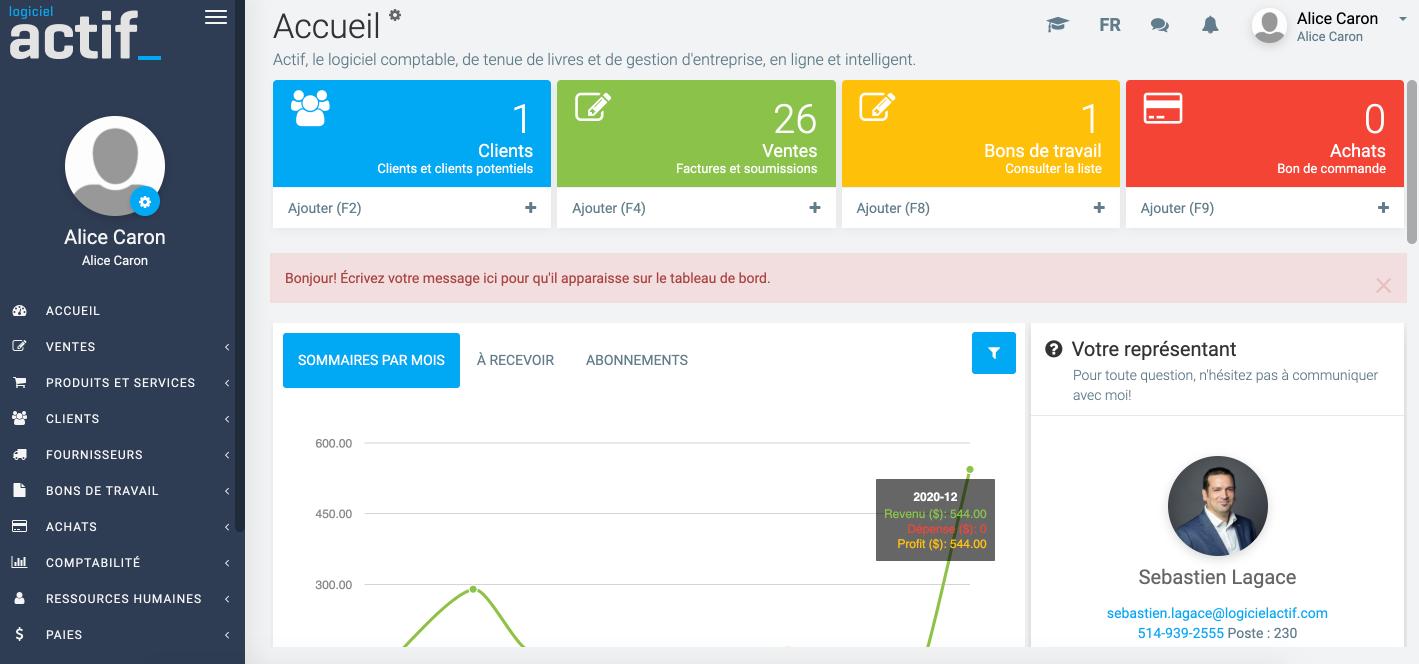Switch language using the FR toggle
1419x664 pixels.
[x=1109, y=25]
